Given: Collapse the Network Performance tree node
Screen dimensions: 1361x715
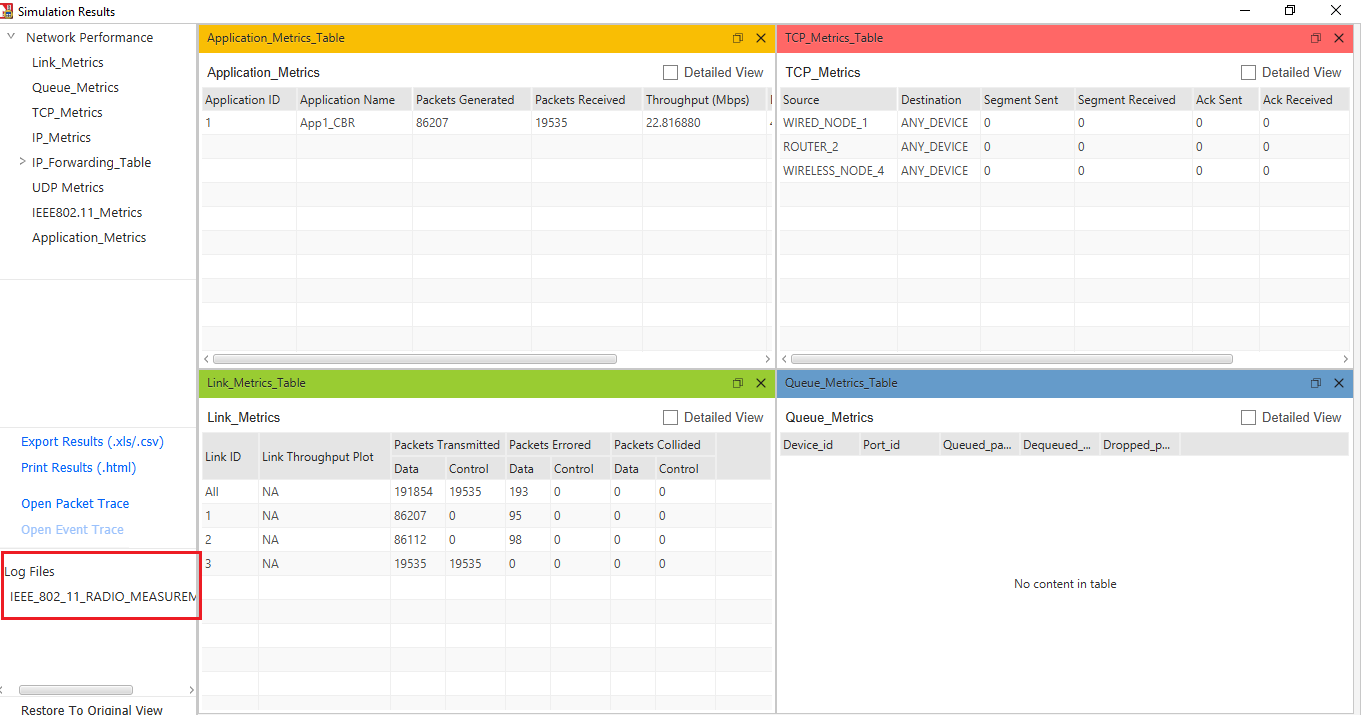Looking at the screenshot, I should click(x=11, y=37).
